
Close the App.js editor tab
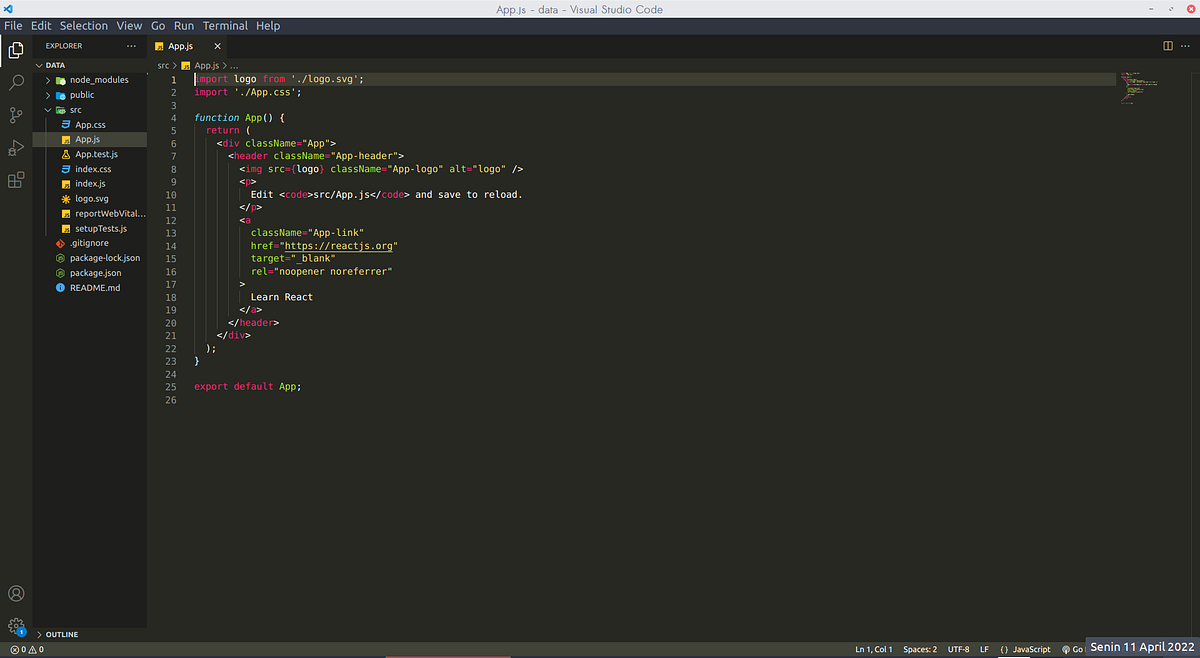tap(218, 46)
